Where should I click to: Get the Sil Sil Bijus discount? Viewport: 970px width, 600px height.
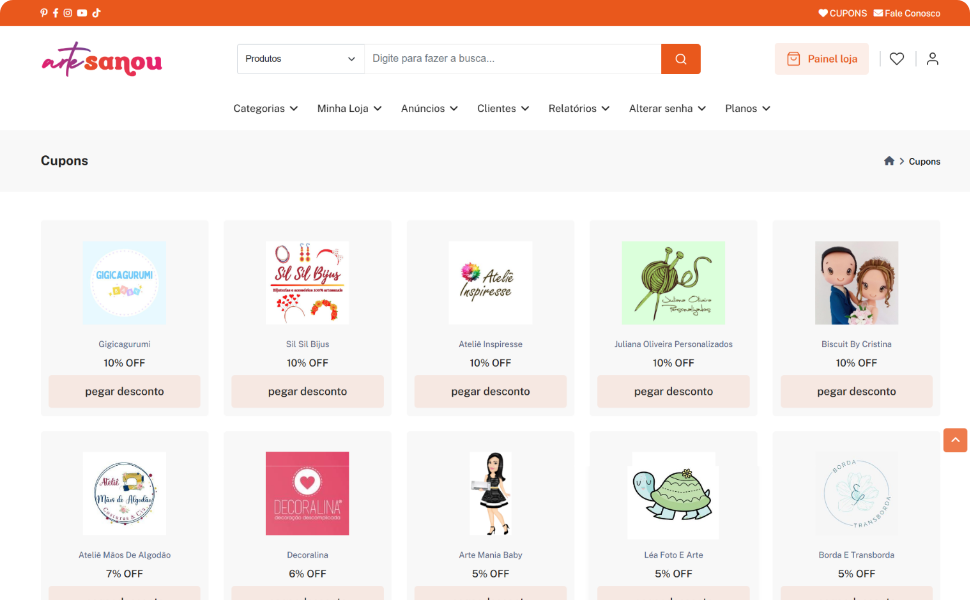click(x=307, y=391)
